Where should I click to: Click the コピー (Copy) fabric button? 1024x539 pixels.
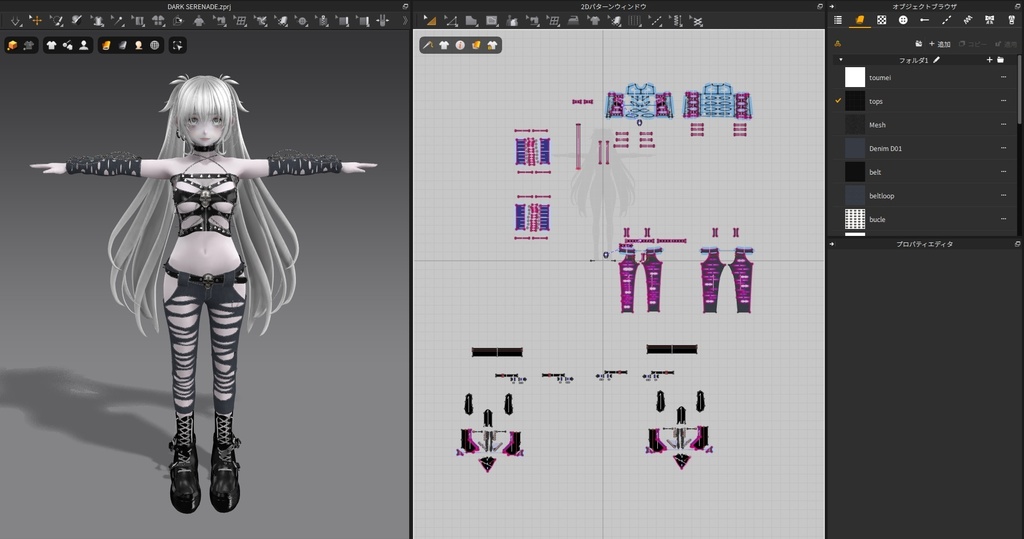click(x=973, y=44)
